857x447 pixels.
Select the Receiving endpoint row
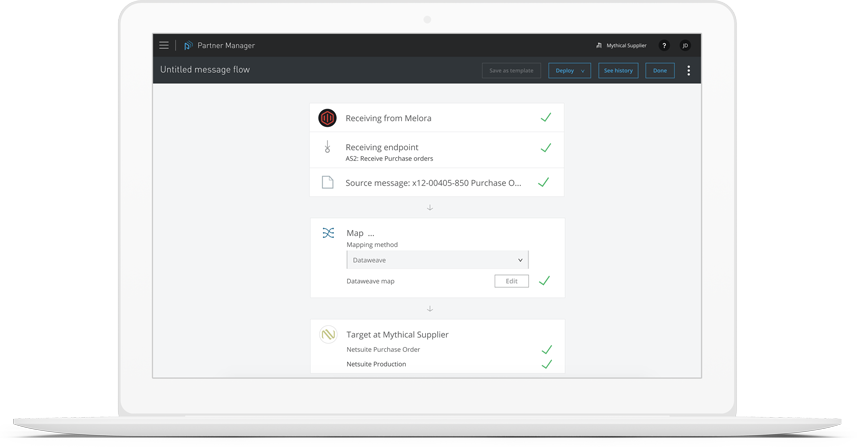coord(437,150)
